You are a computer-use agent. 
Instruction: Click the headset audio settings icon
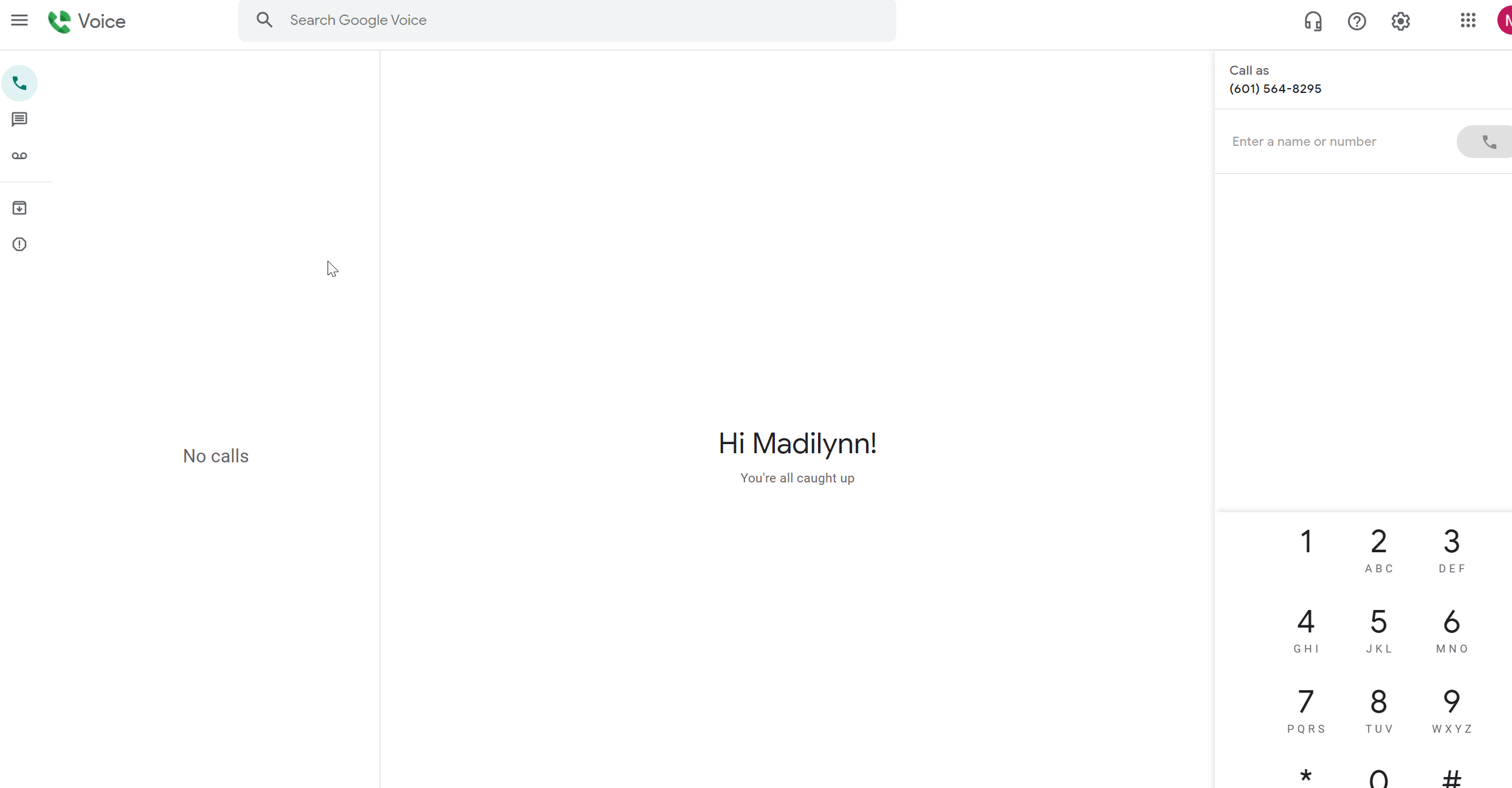click(1313, 21)
